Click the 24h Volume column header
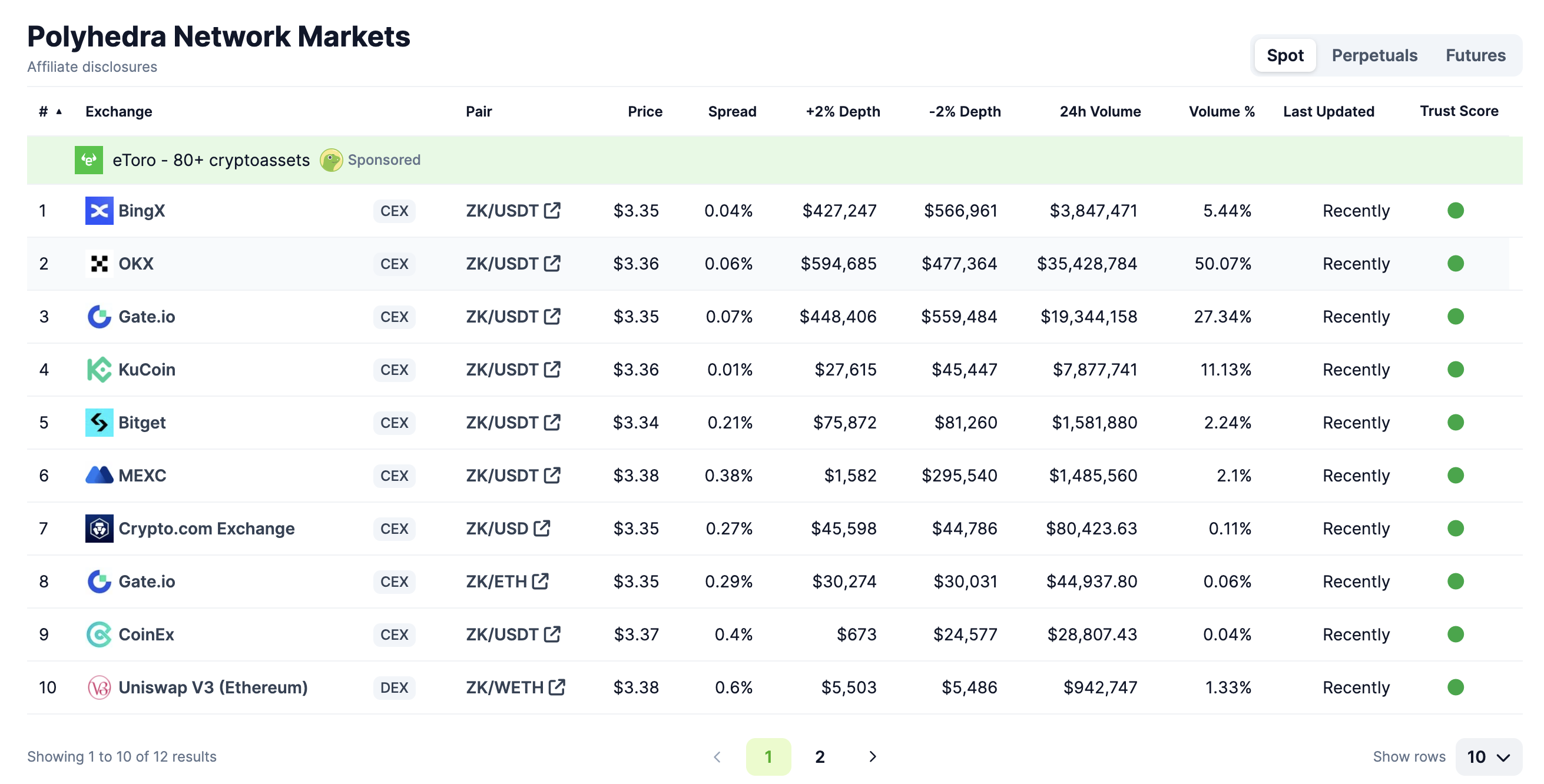 (x=1100, y=111)
